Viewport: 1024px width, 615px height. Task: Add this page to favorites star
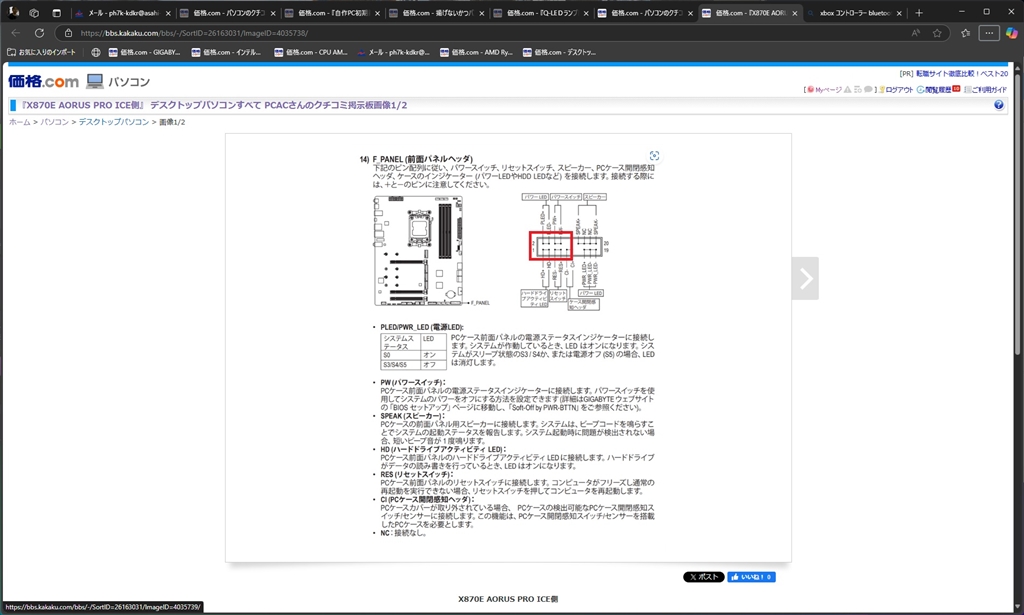[x=937, y=33]
